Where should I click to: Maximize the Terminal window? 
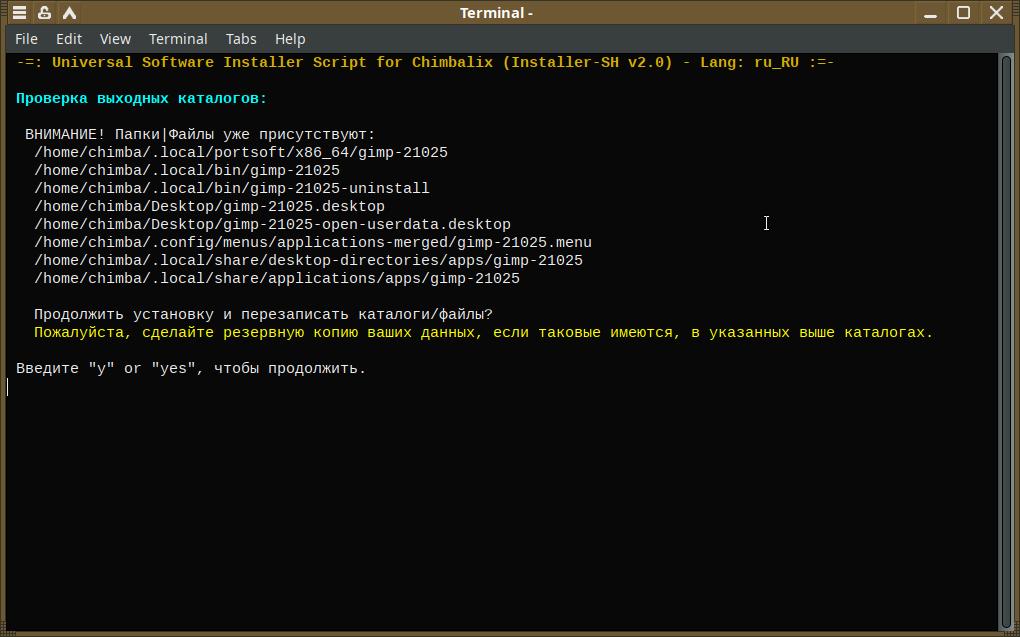tap(963, 12)
